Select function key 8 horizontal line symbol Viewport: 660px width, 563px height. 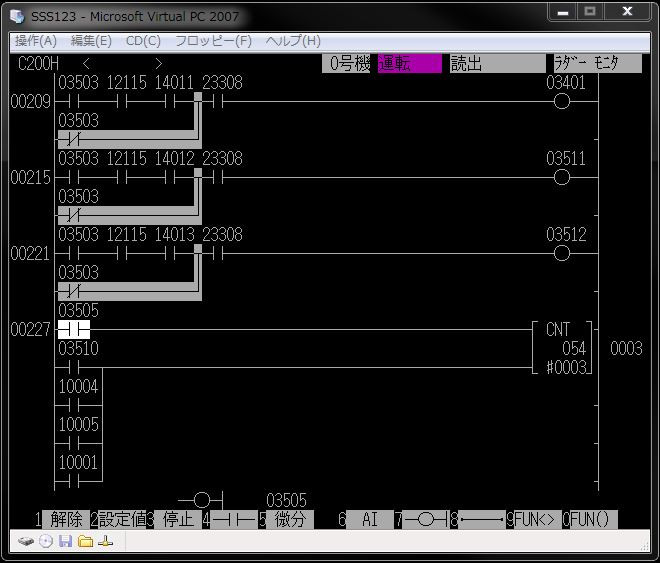pos(482,520)
